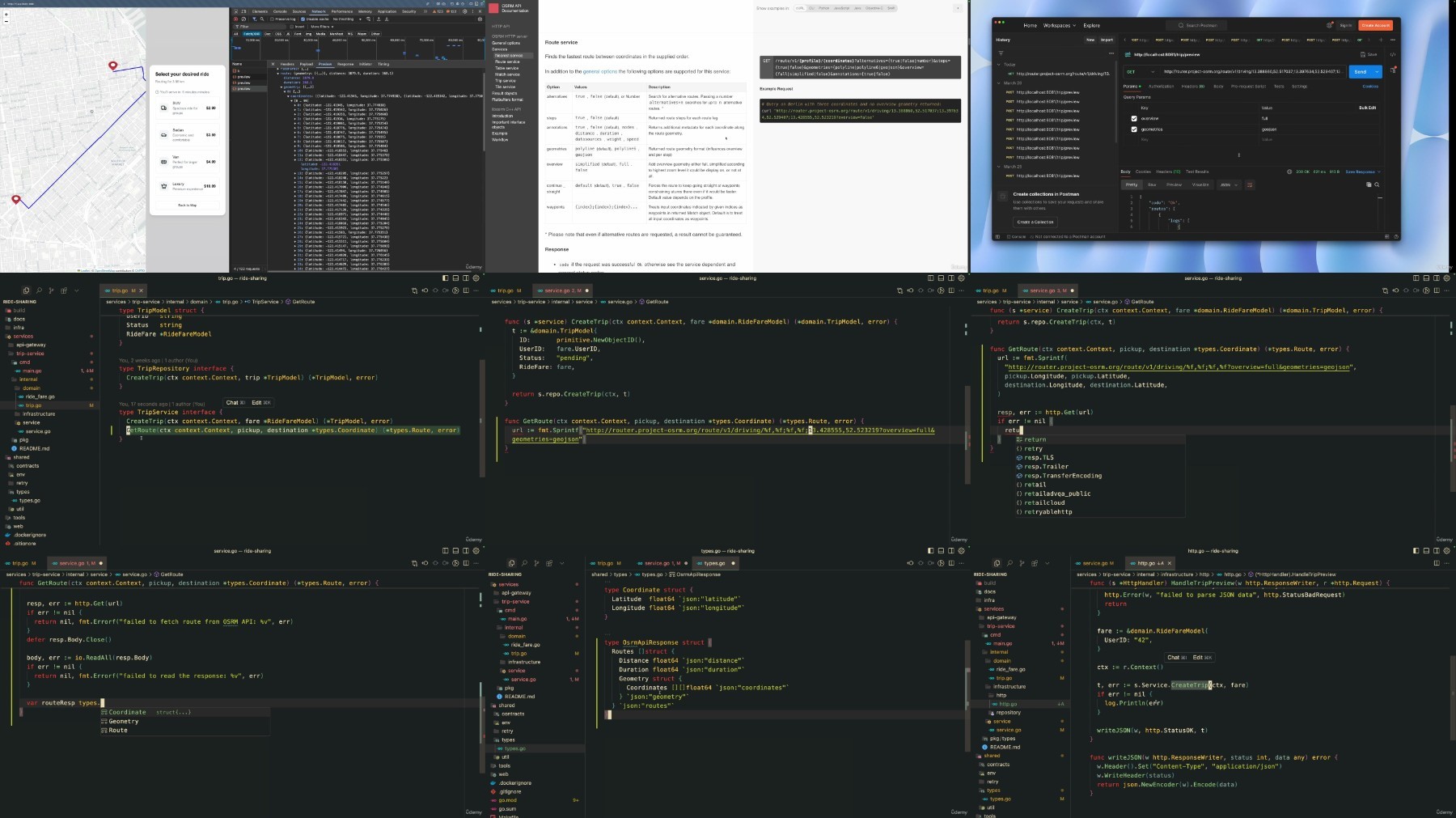This screenshot has height=818, width=1456.
Task: Copy the Postman response body with copy icon
Action: tap(1369, 184)
